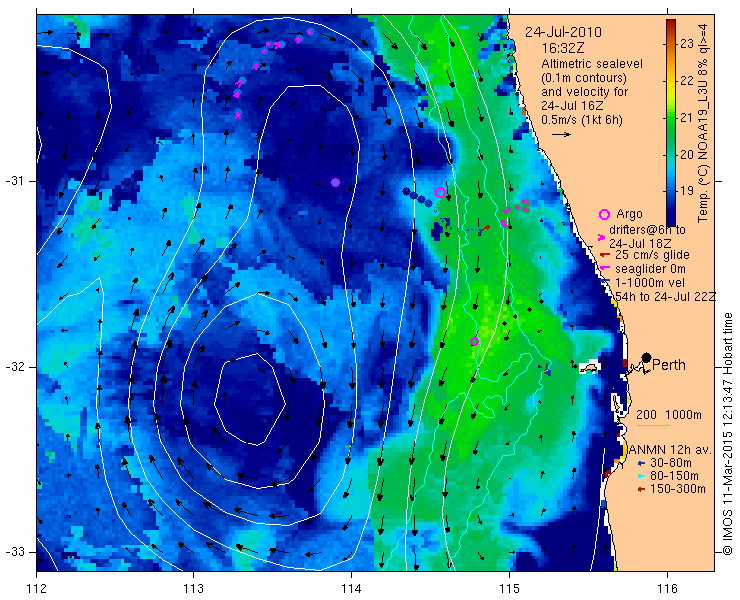Click the Argo float circle near 114.8E, 31.85S
Viewport: 740px width, 600px height.
click(475, 341)
